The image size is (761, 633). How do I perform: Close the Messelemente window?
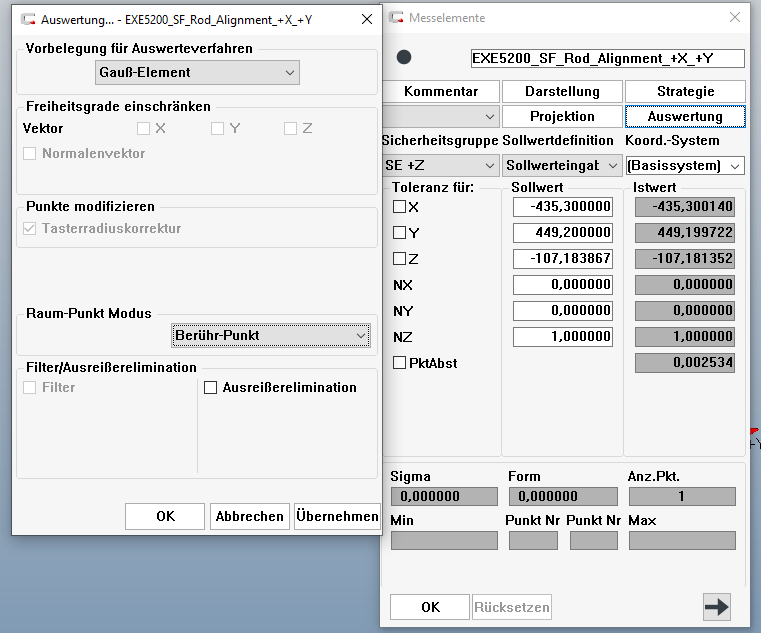click(x=735, y=18)
